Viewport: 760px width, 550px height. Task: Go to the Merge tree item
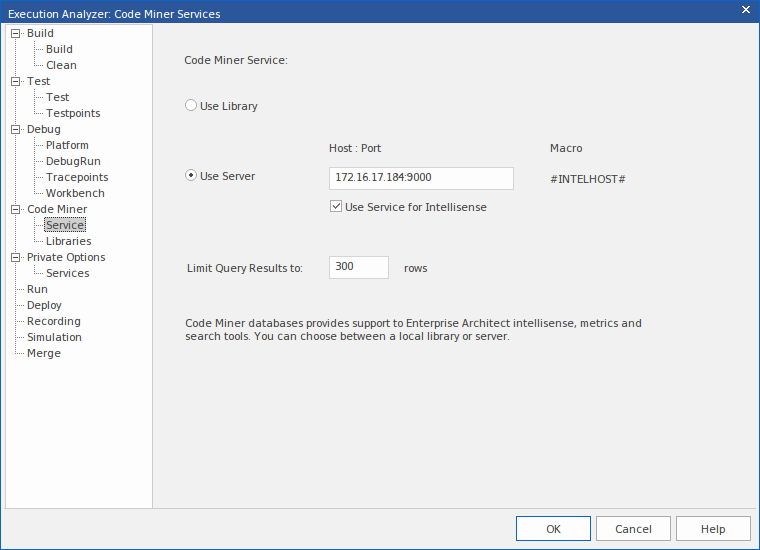pos(44,353)
